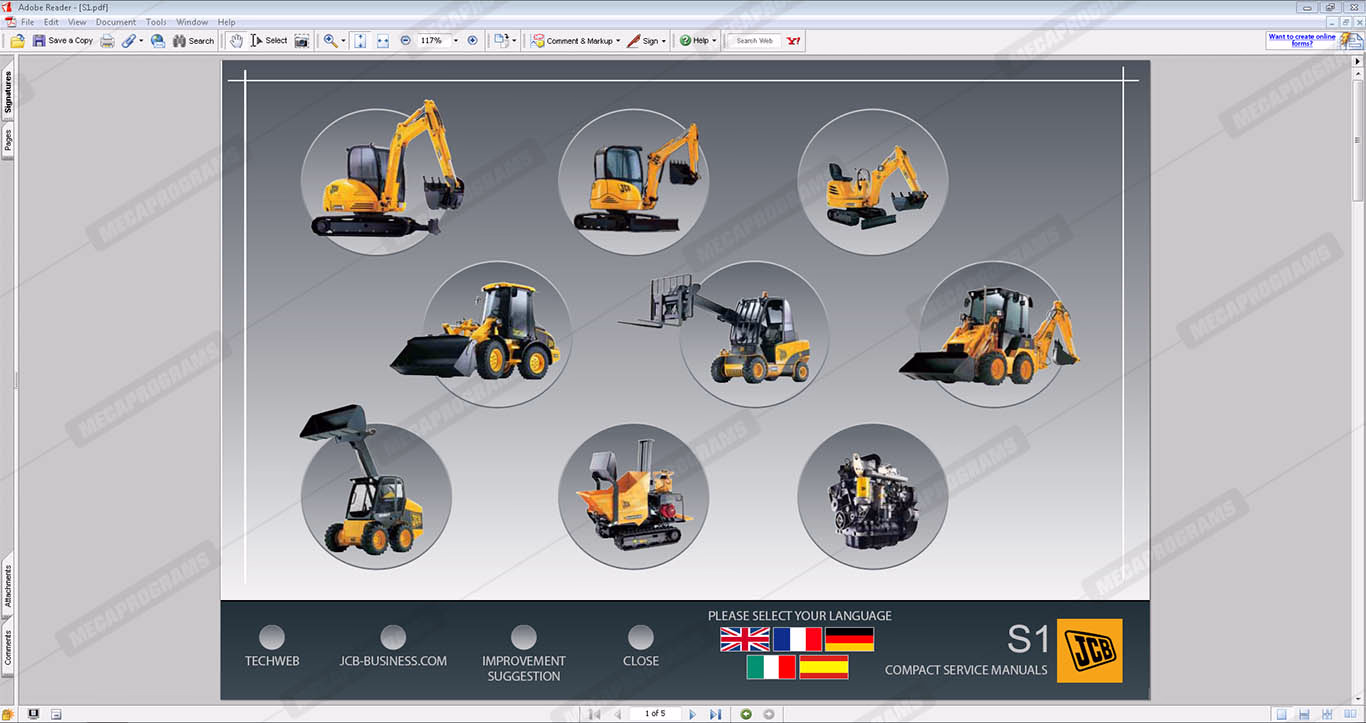Go to next page arrow
This screenshot has width=1366, height=723.
coord(692,714)
